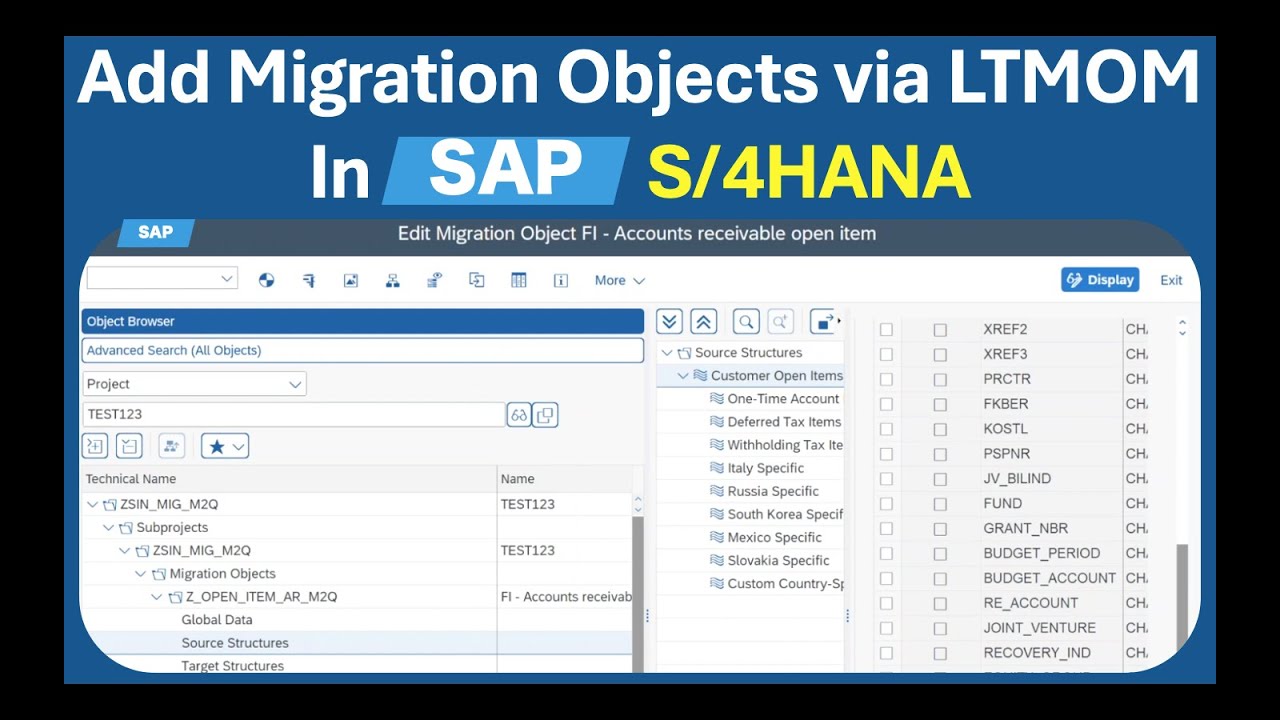Image resolution: width=1280 pixels, height=720 pixels.
Task: Open the Project object type dropdown
Action: (295, 384)
